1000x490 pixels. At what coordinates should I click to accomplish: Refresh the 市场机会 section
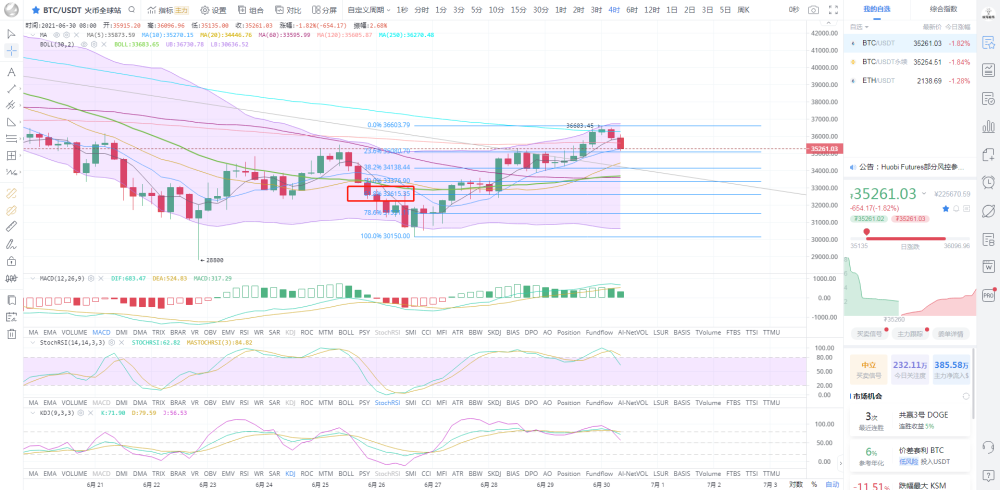coord(966,396)
